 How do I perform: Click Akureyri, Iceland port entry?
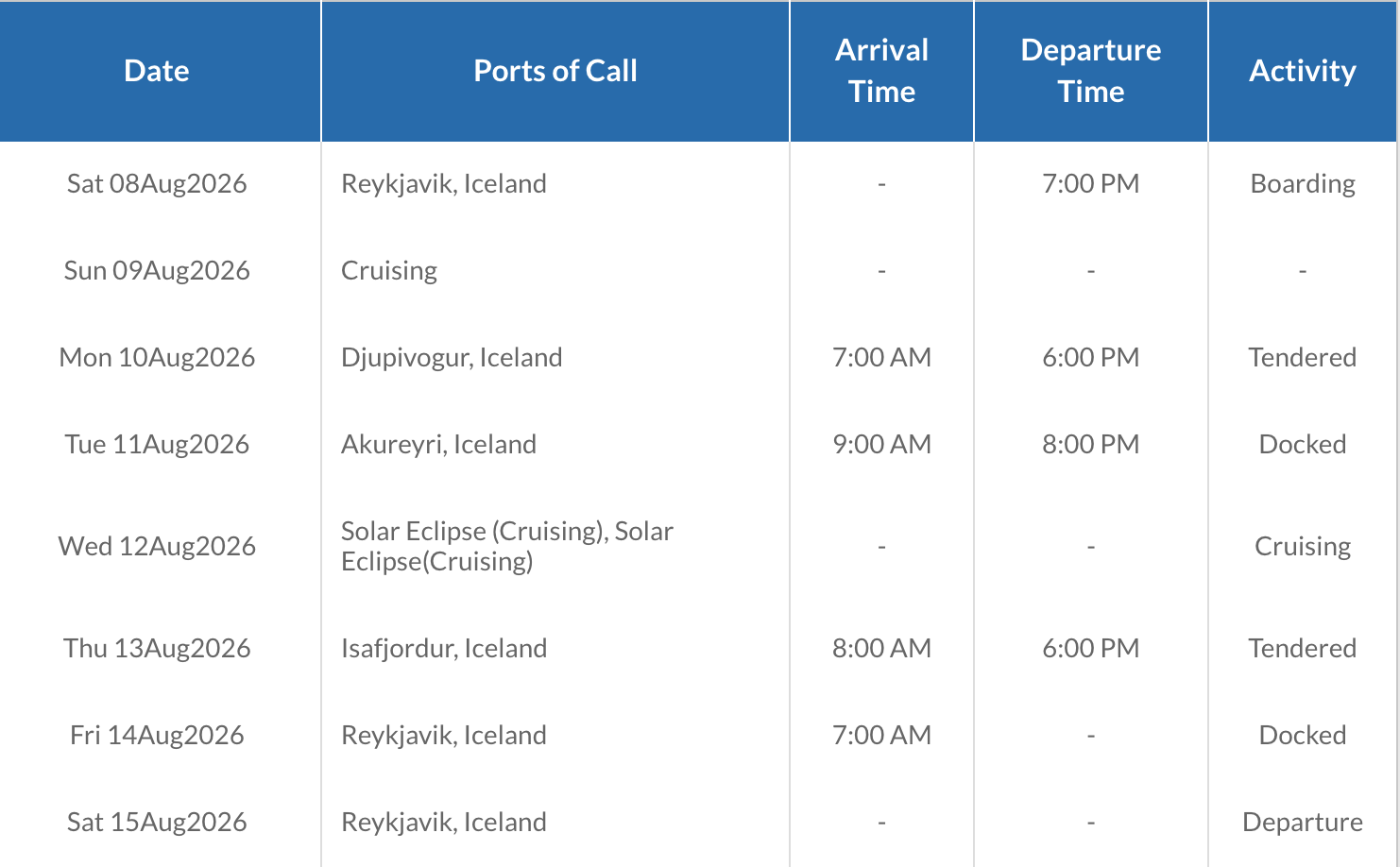click(x=438, y=444)
